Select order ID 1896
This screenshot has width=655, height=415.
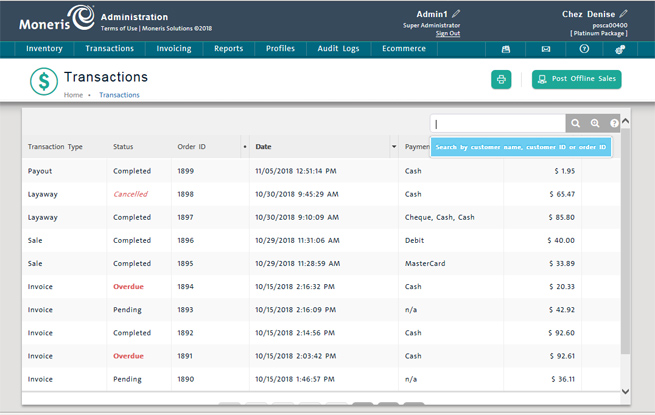point(185,240)
